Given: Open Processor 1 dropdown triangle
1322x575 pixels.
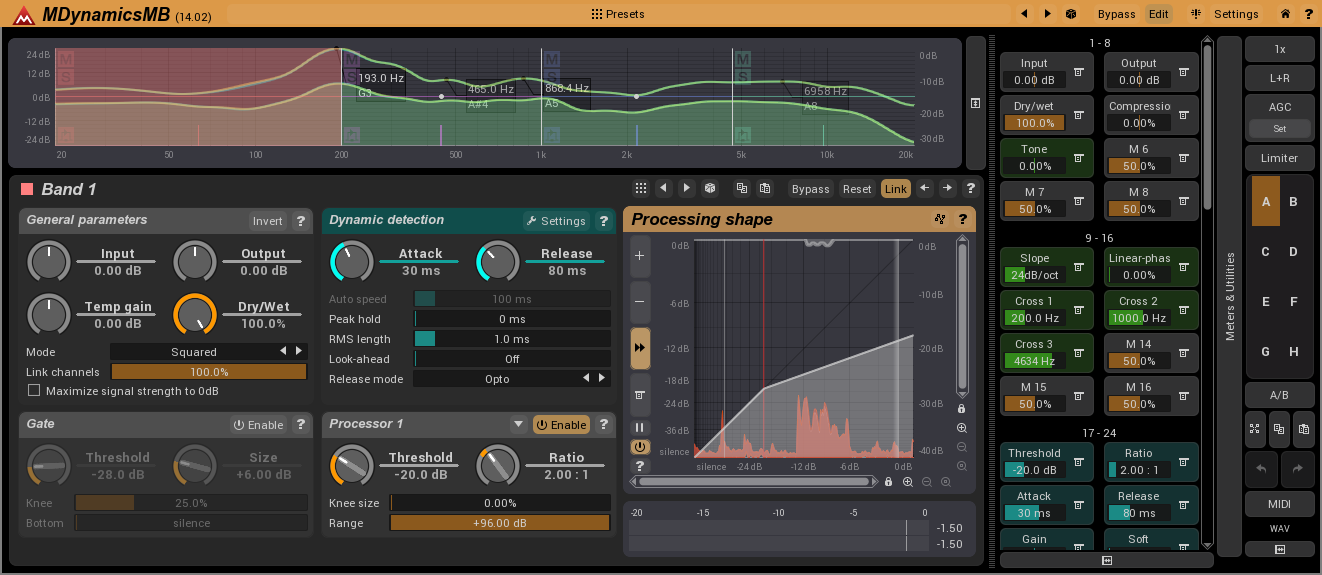Looking at the screenshot, I should point(518,425).
